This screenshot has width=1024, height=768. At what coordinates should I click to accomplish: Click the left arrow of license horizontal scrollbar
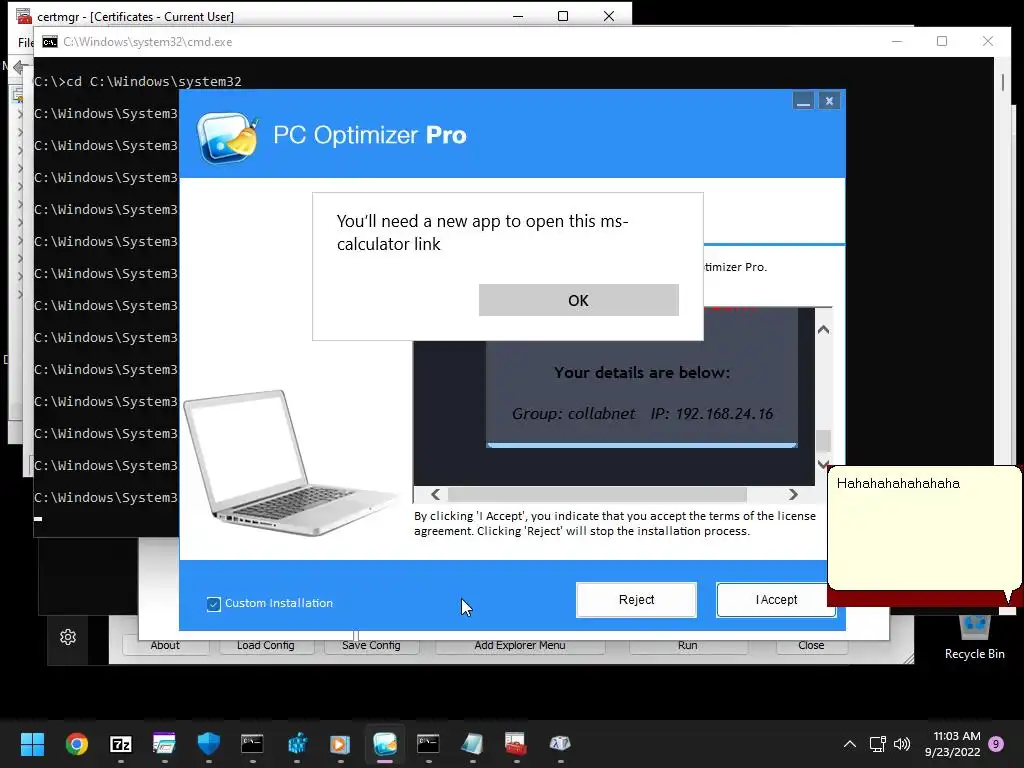click(x=436, y=494)
